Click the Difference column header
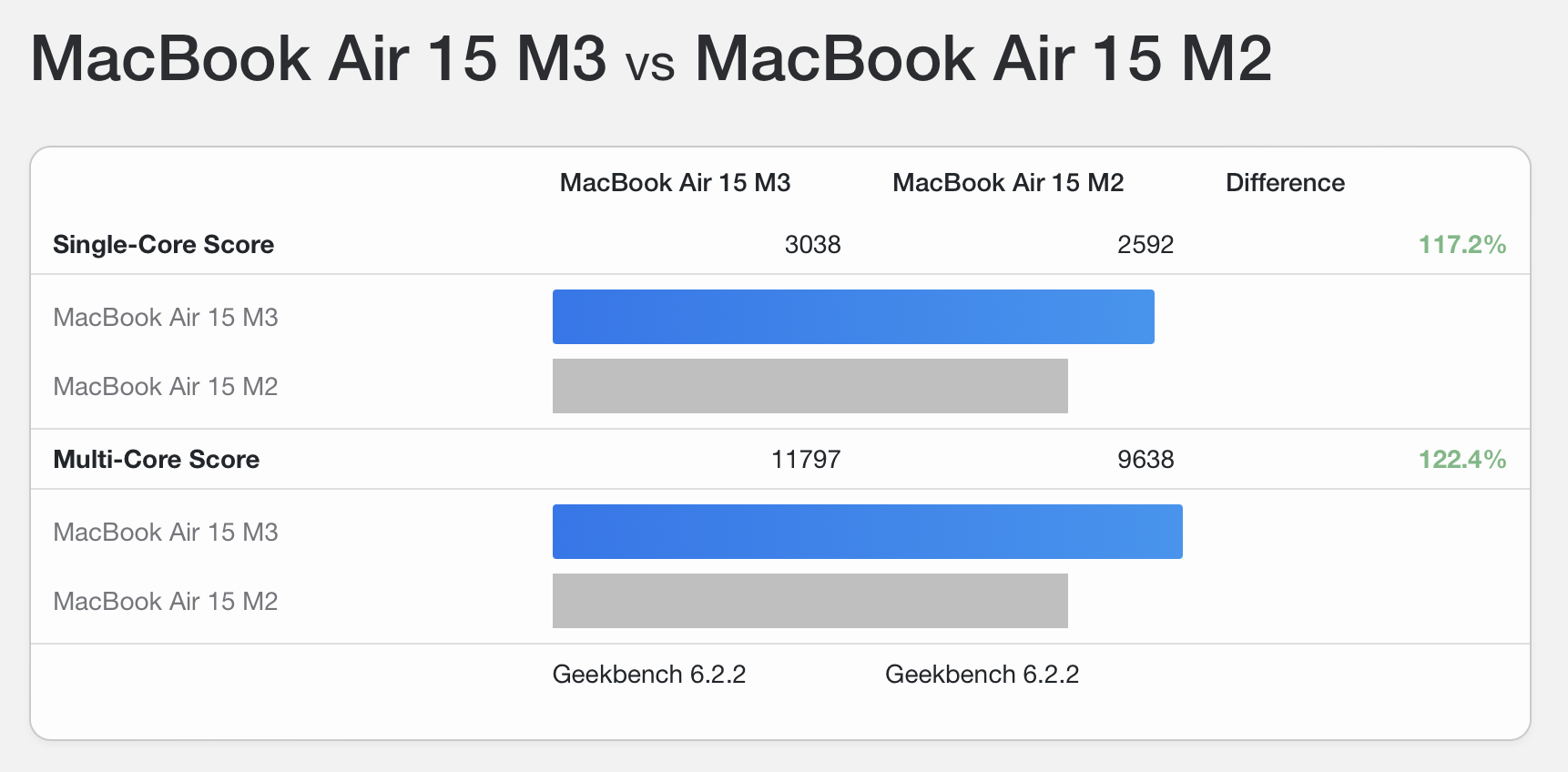 [1285, 183]
